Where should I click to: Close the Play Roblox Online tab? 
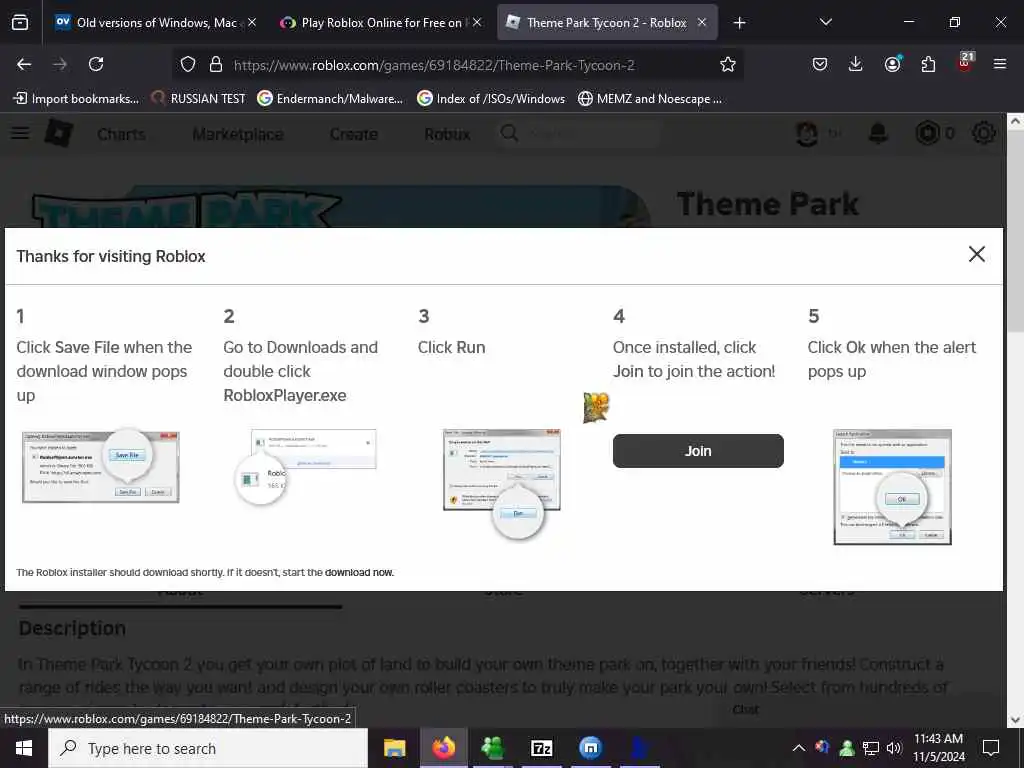pos(477,22)
